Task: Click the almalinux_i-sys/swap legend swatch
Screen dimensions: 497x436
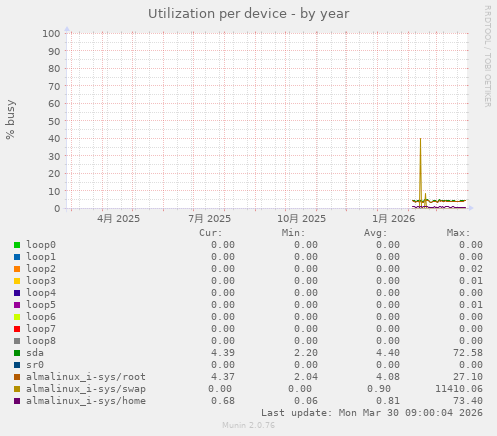Action: (x=17, y=389)
